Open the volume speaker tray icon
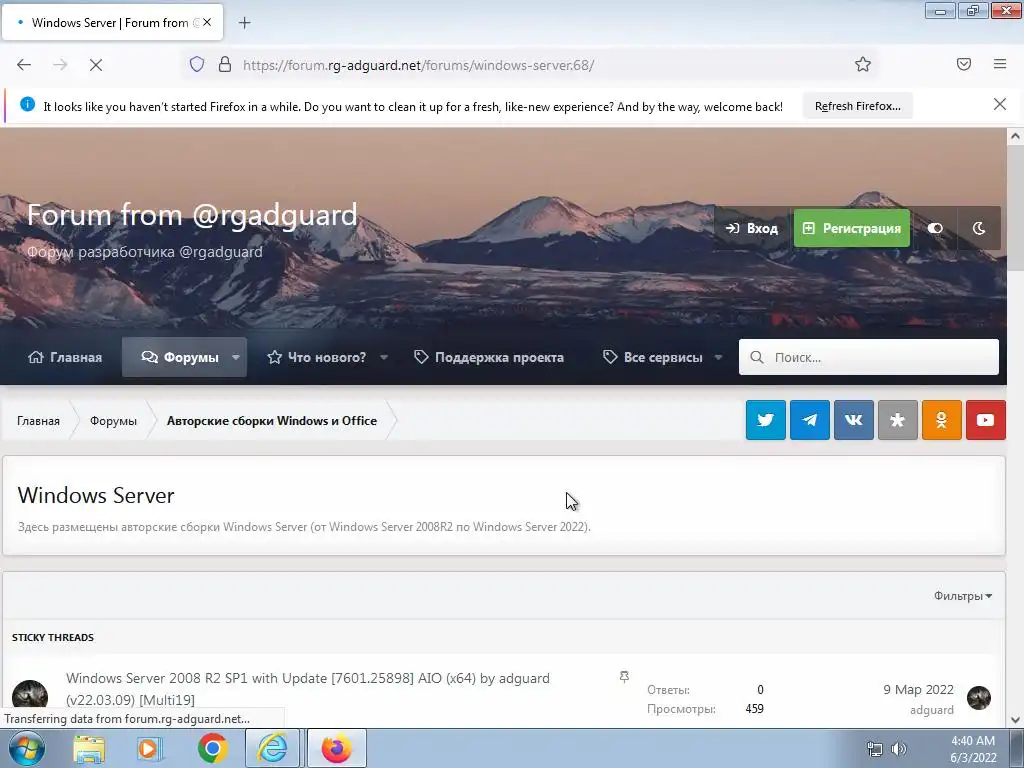 pyautogui.click(x=899, y=749)
